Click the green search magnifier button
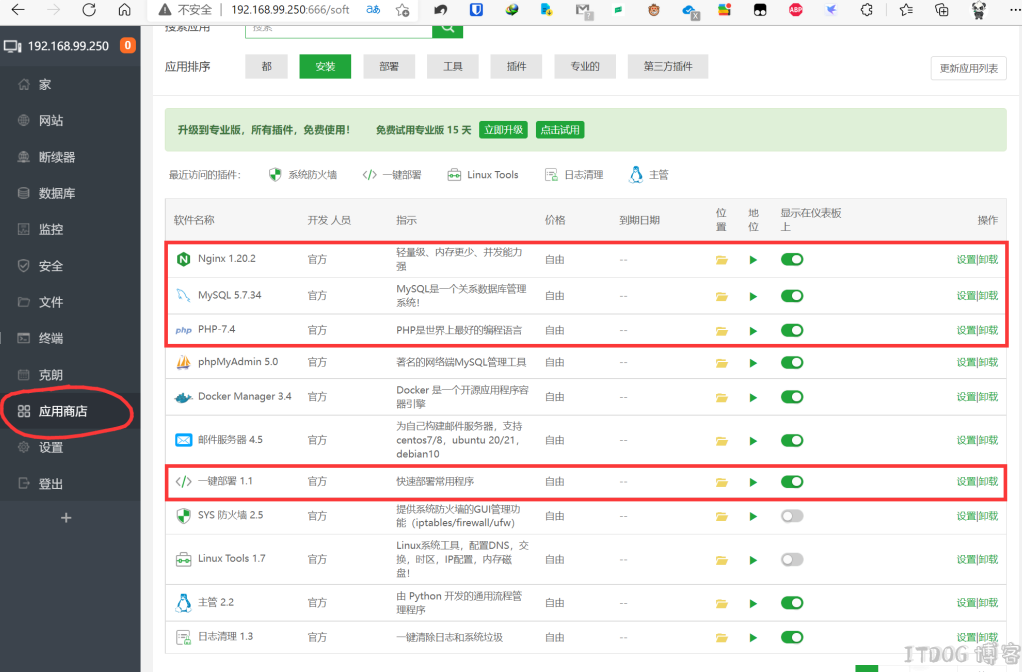The width and height of the screenshot is (1022, 672). tap(448, 30)
